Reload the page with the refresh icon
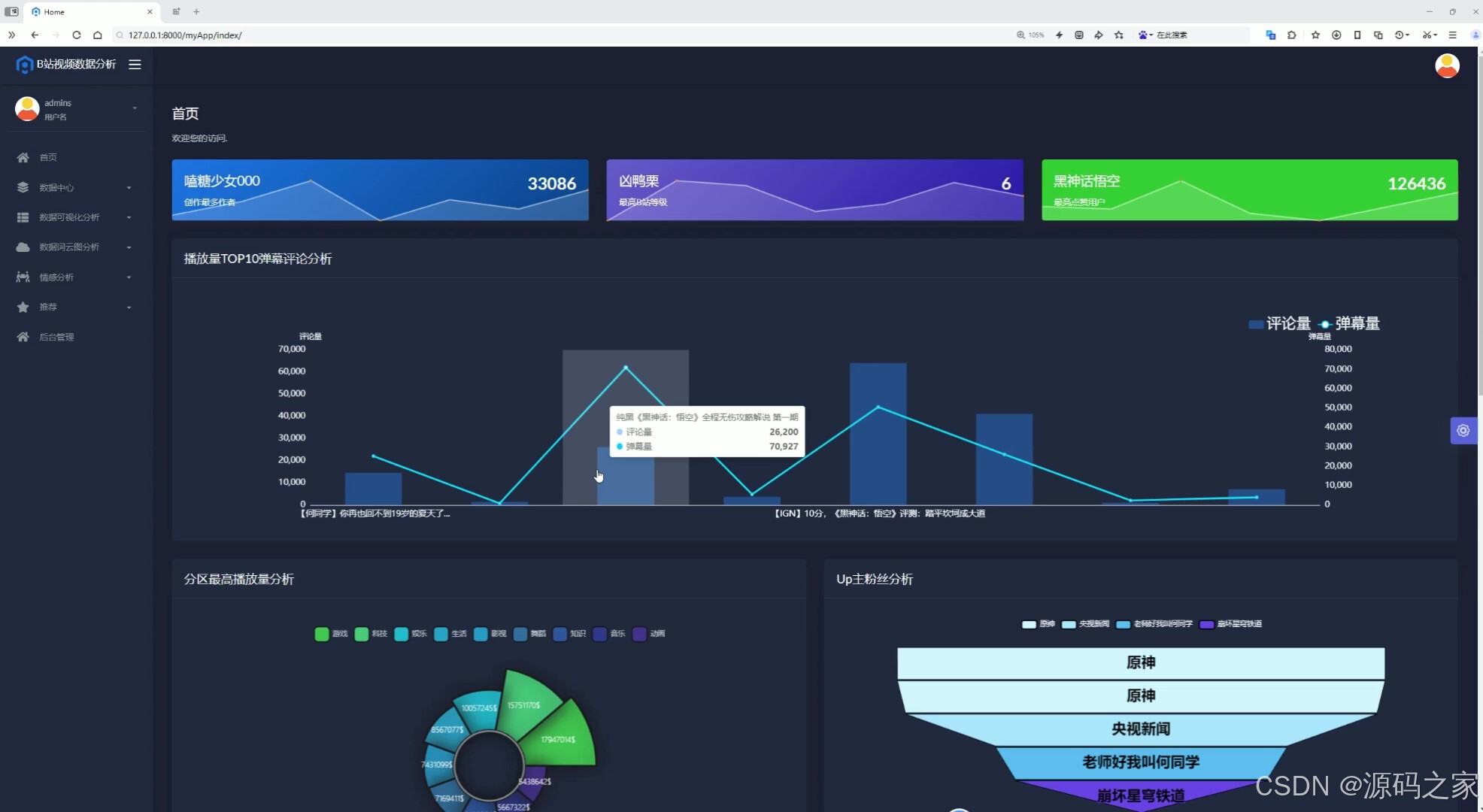 click(x=77, y=35)
